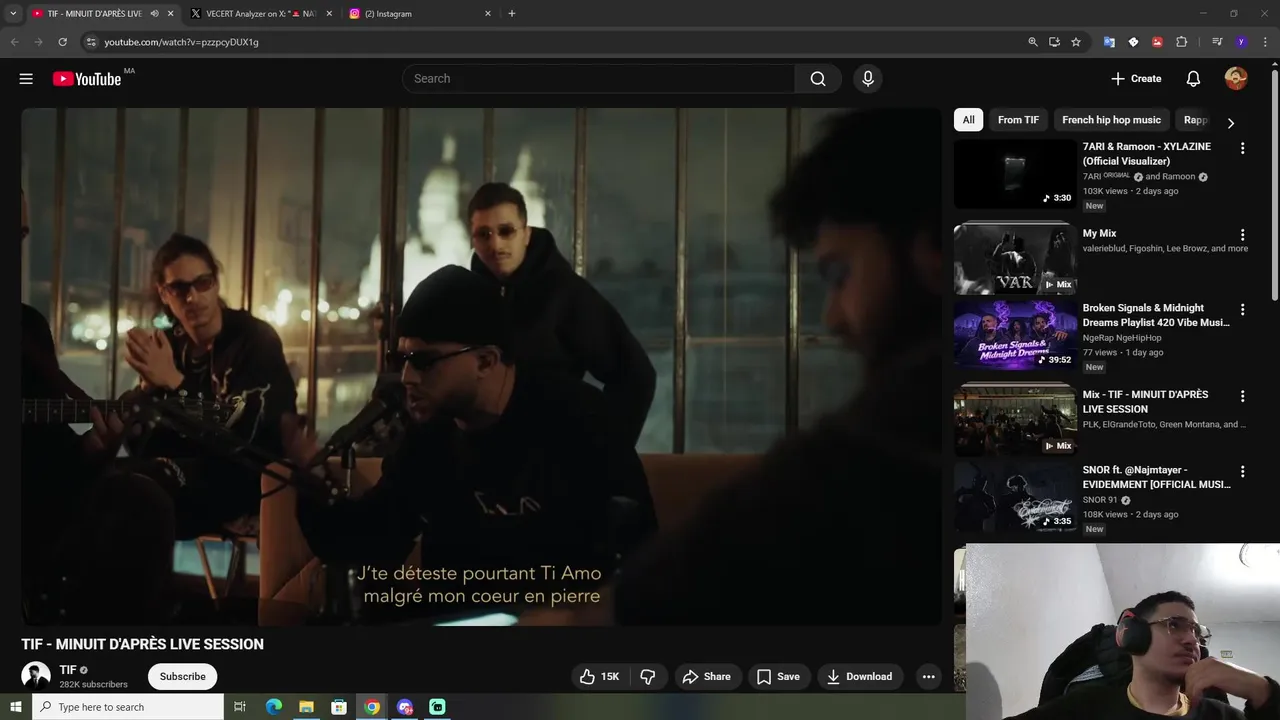Image resolution: width=1280 pixels, height=720 pixels.
Task: Select the 'French hip hop music' chip
Action: tap(1111, 120)
